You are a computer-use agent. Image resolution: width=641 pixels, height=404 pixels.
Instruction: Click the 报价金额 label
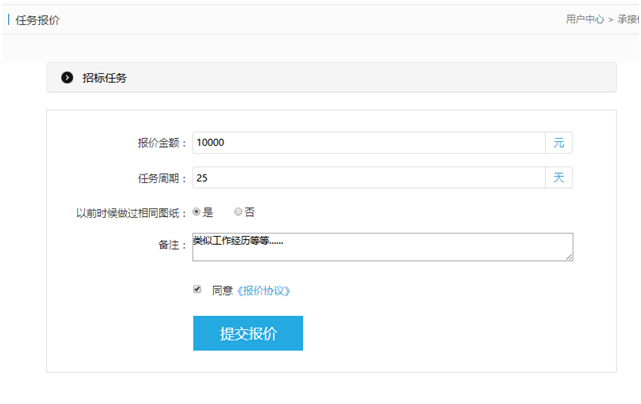click(162, 143)
